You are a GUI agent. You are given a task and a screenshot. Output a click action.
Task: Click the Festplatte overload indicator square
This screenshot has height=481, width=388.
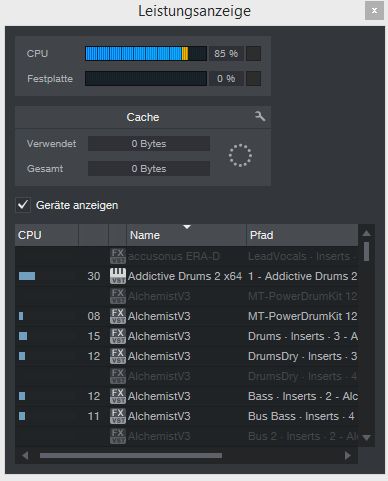pyautogui.click(x=253, y=79)
